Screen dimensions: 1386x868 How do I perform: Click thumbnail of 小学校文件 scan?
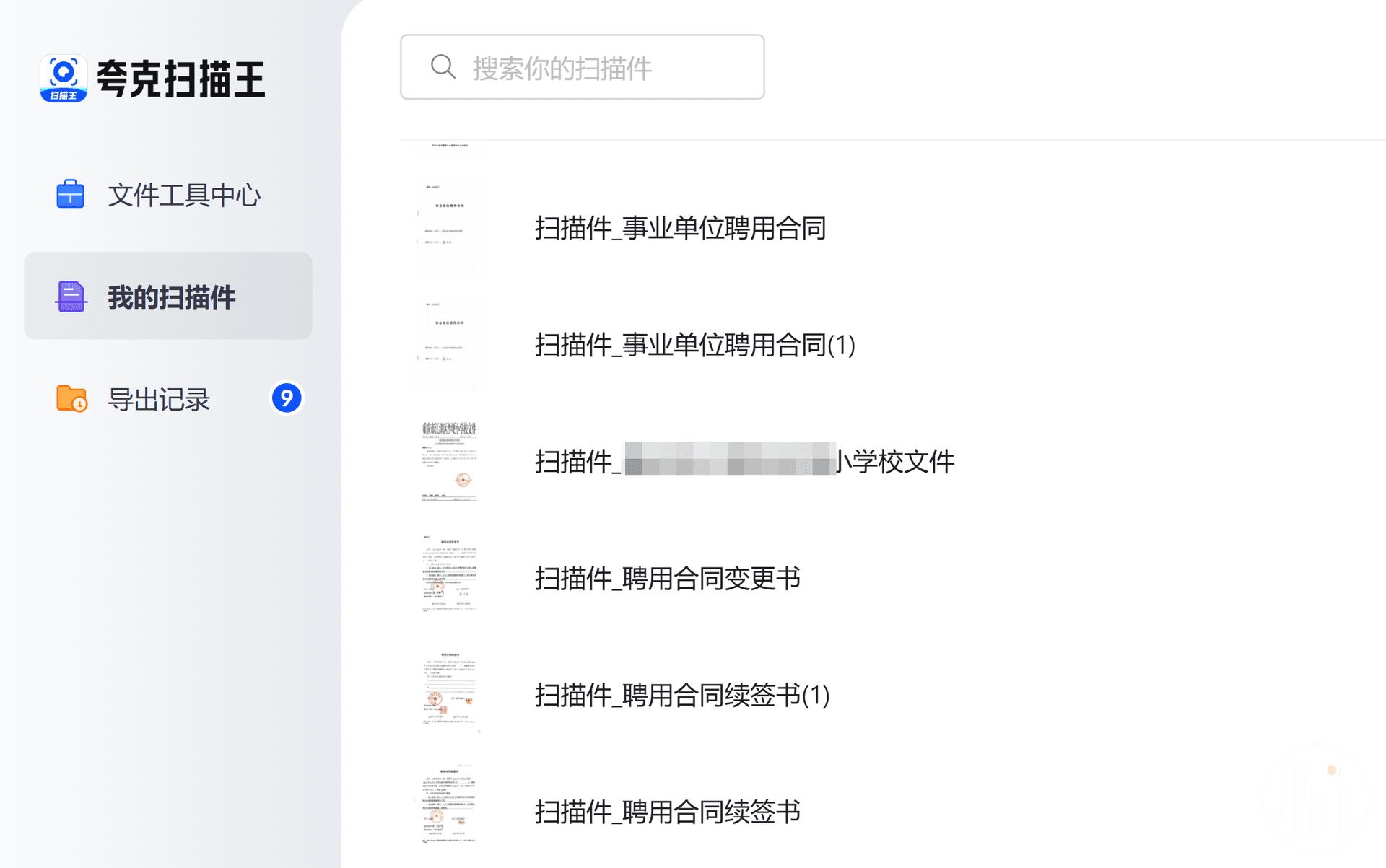(449, 460)
